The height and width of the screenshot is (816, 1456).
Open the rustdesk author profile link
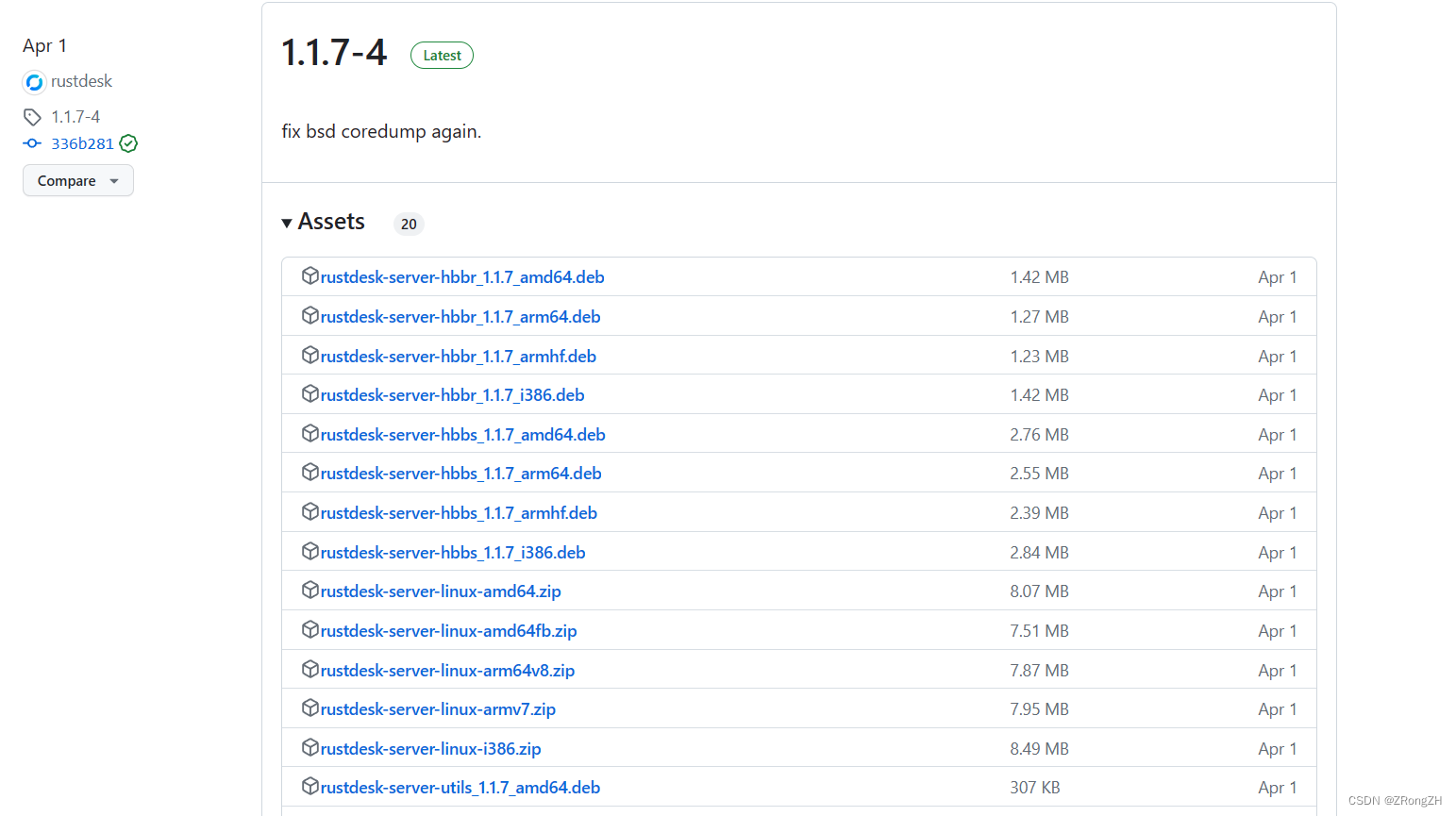pos(81,81)
